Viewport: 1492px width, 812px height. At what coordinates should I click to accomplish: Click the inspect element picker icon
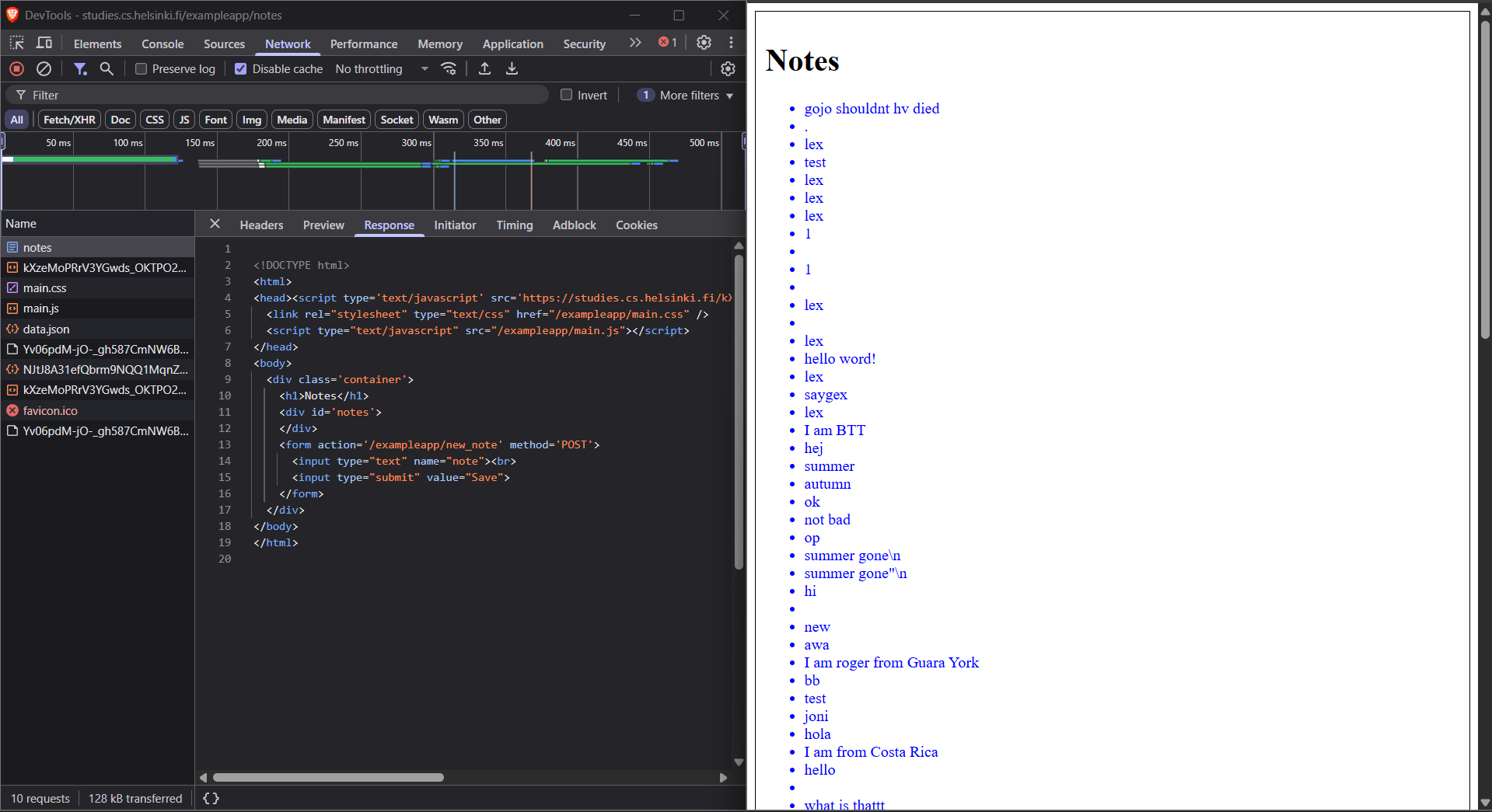pos(17,44)
